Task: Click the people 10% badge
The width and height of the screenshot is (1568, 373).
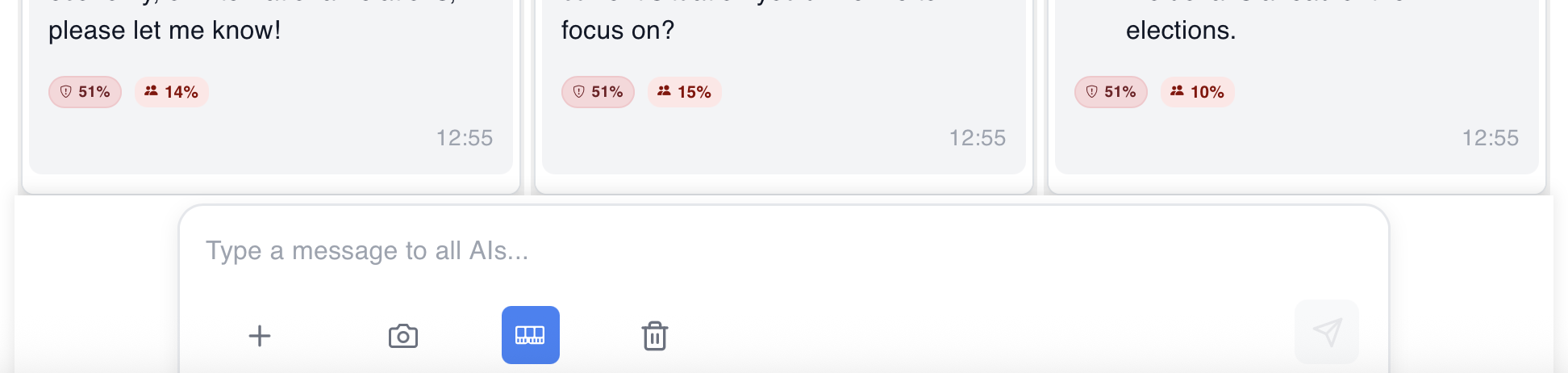Action: coord(1198,92)
